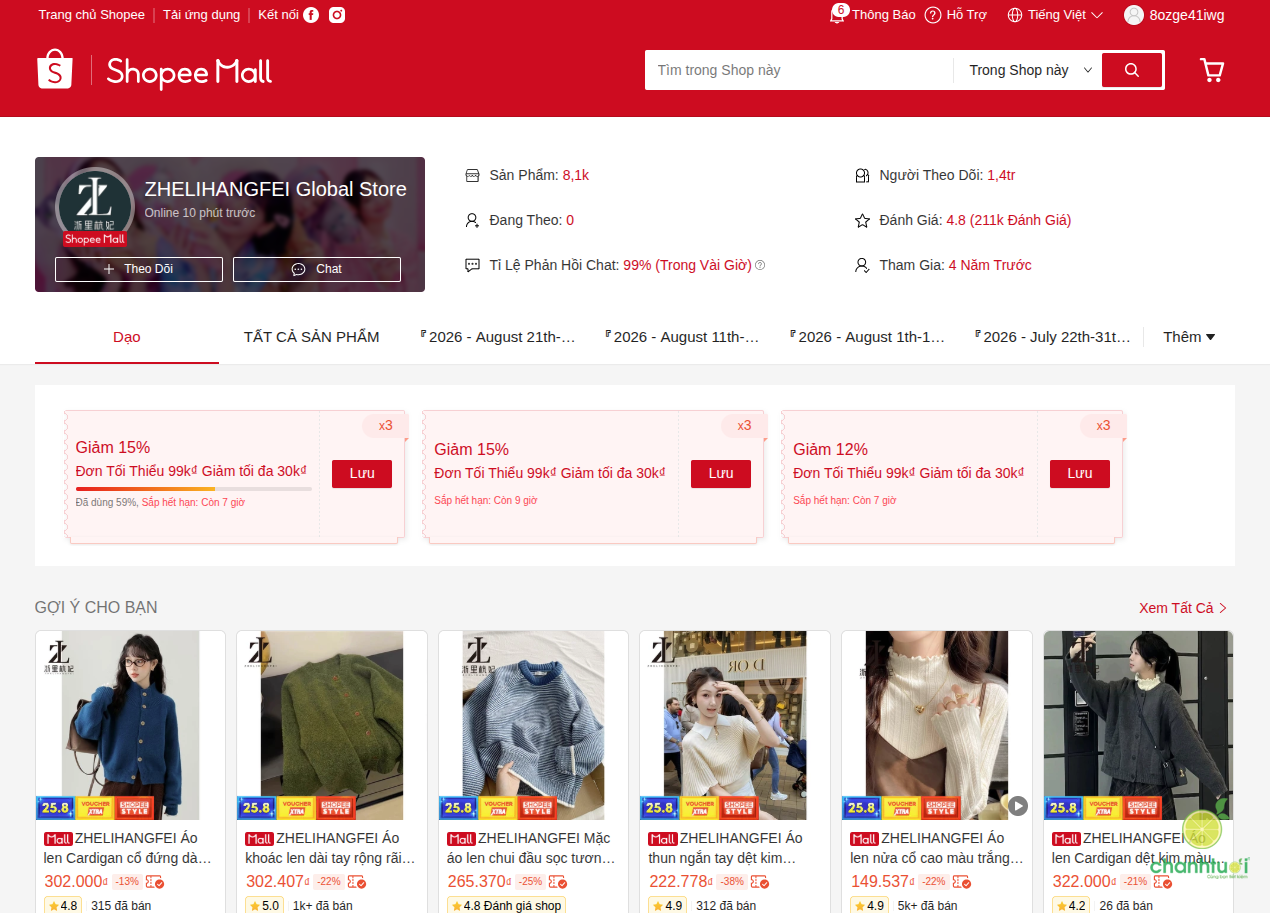Screen dimensions: 1270x913
Task: Click voucher icon beside 265.370đ price
Action: (558, 882)
